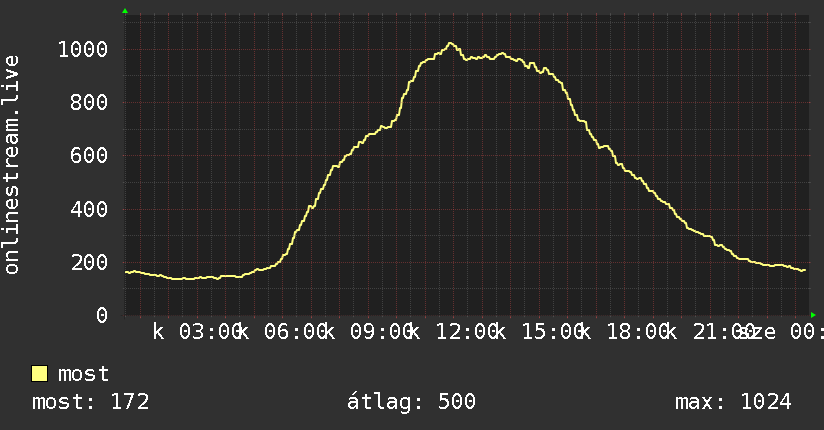This screenshot has width=824, height=430.
Task: Click the 'k 12:00' time label
Action: pos(455,332)
